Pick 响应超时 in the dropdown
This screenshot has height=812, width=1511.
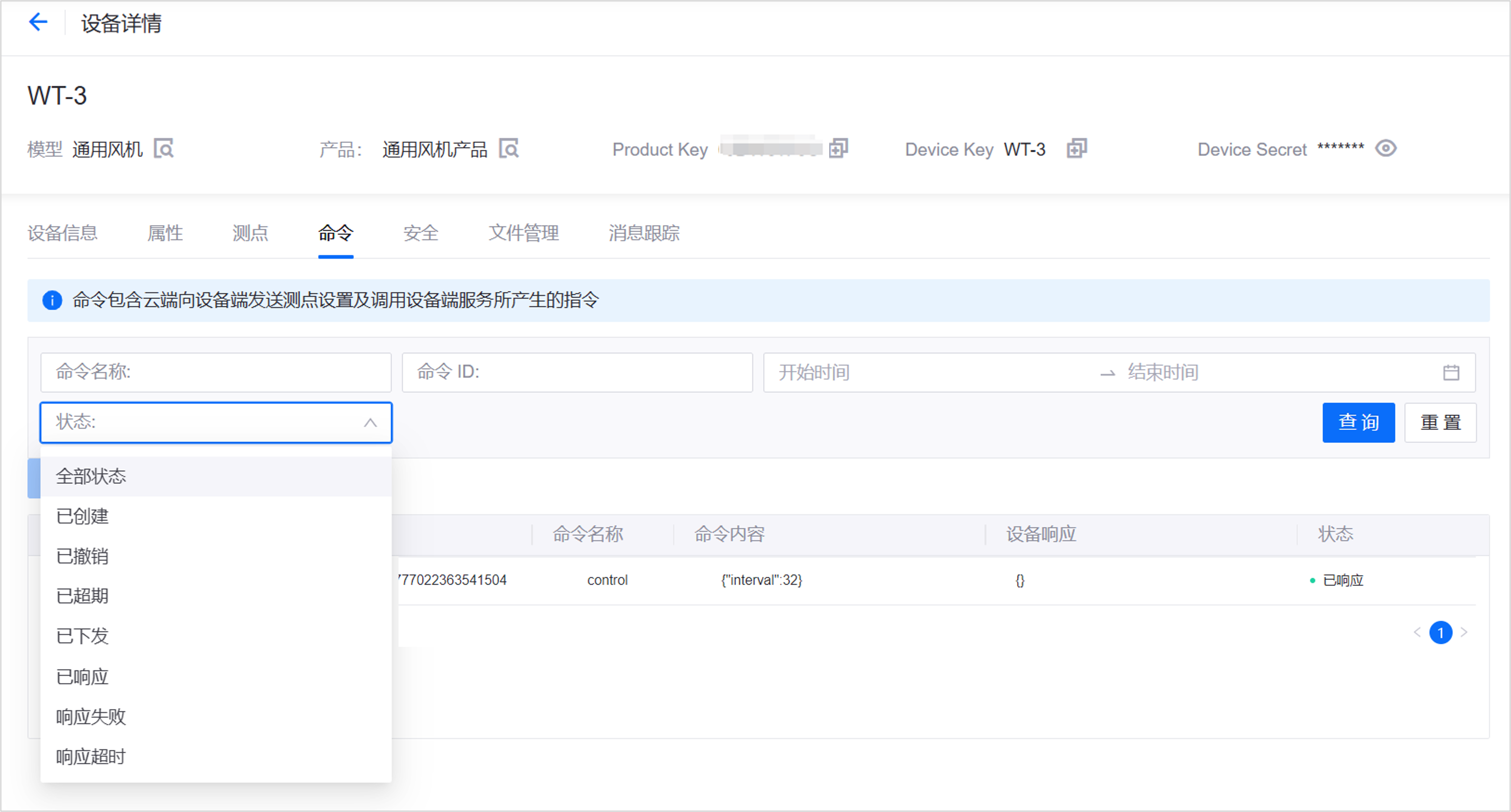[91, 756]
